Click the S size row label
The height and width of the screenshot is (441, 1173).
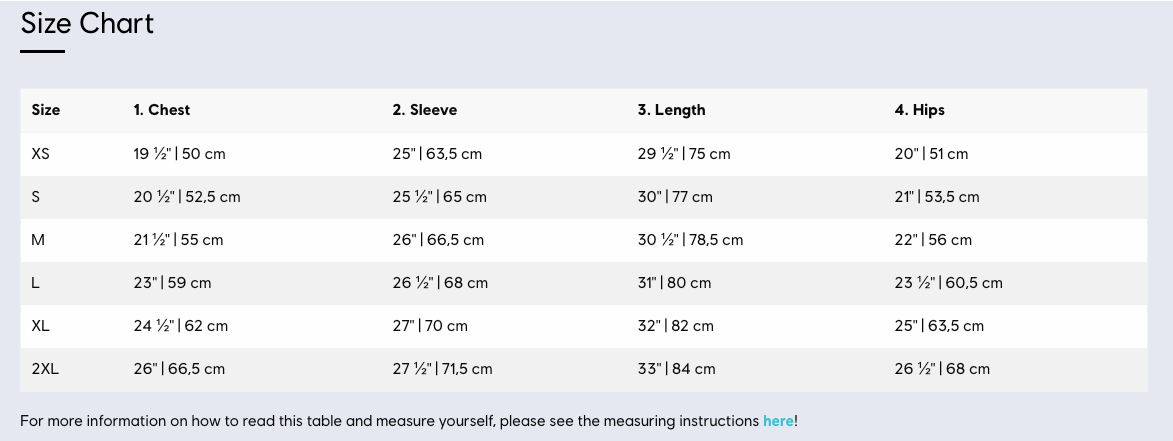point(35,197)
